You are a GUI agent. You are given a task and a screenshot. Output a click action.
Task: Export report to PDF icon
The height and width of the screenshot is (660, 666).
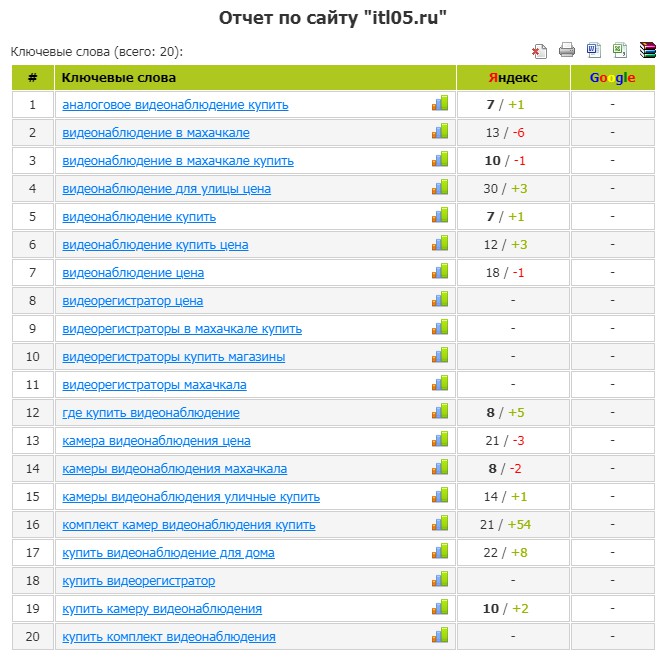pos(539,51)
